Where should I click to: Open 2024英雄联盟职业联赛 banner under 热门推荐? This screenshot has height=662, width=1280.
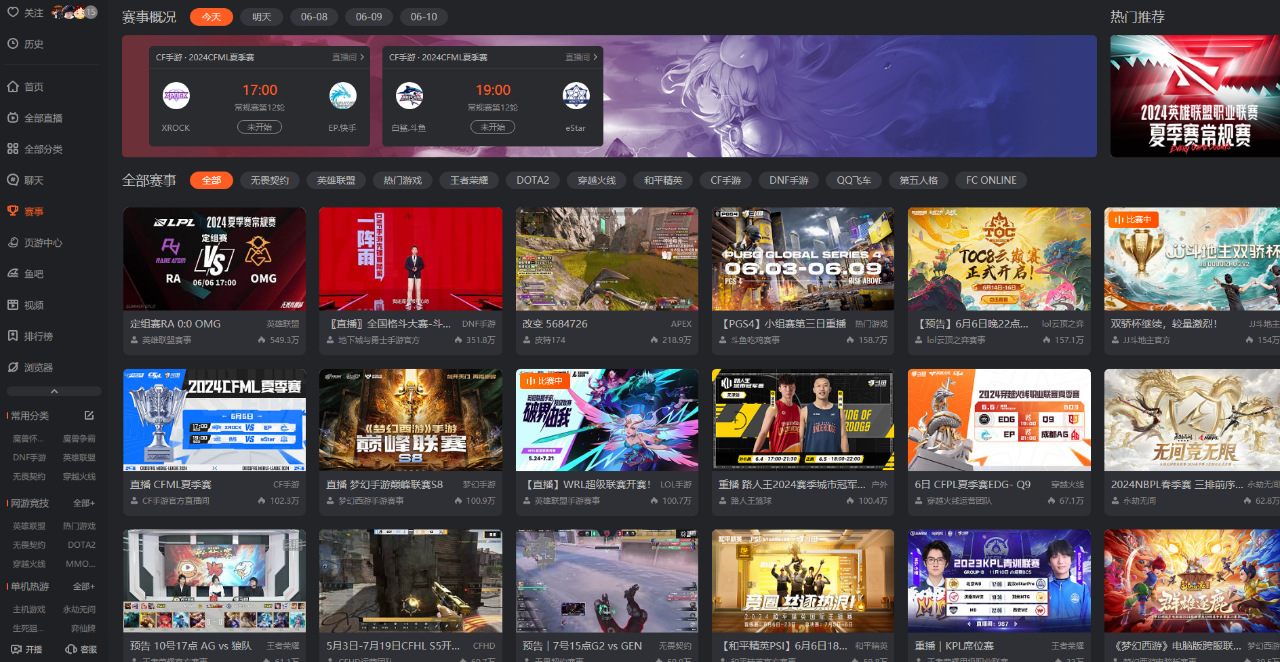point(1195,96)
